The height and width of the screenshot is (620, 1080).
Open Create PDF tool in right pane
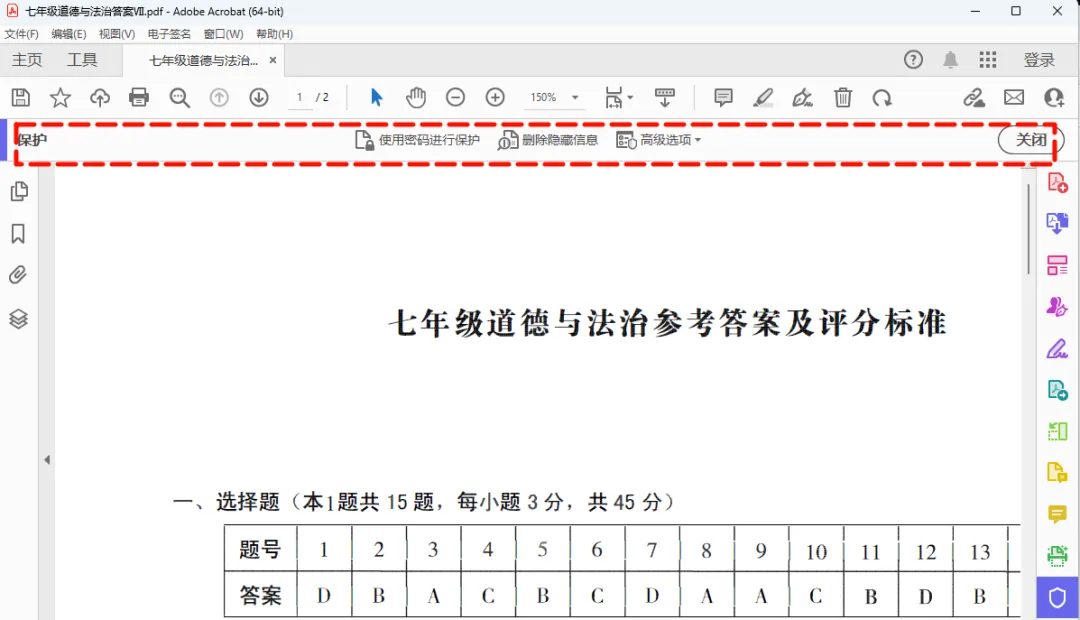pos(1057,183)
